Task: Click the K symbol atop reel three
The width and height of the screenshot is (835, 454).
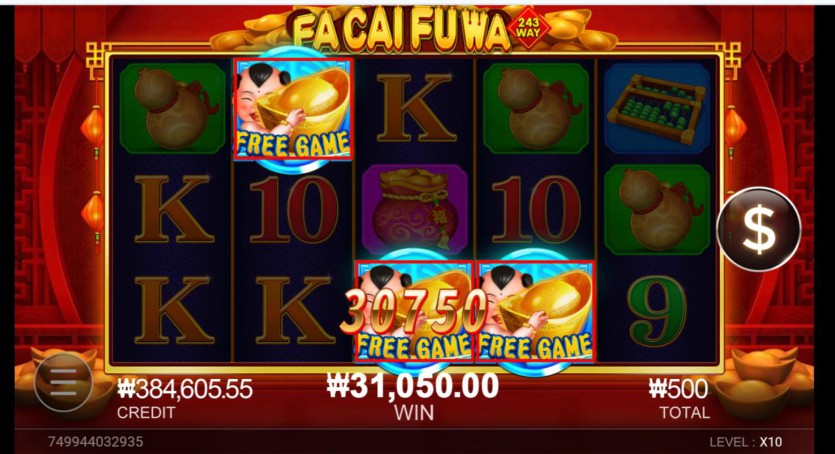Action: [x=414, y=109]
